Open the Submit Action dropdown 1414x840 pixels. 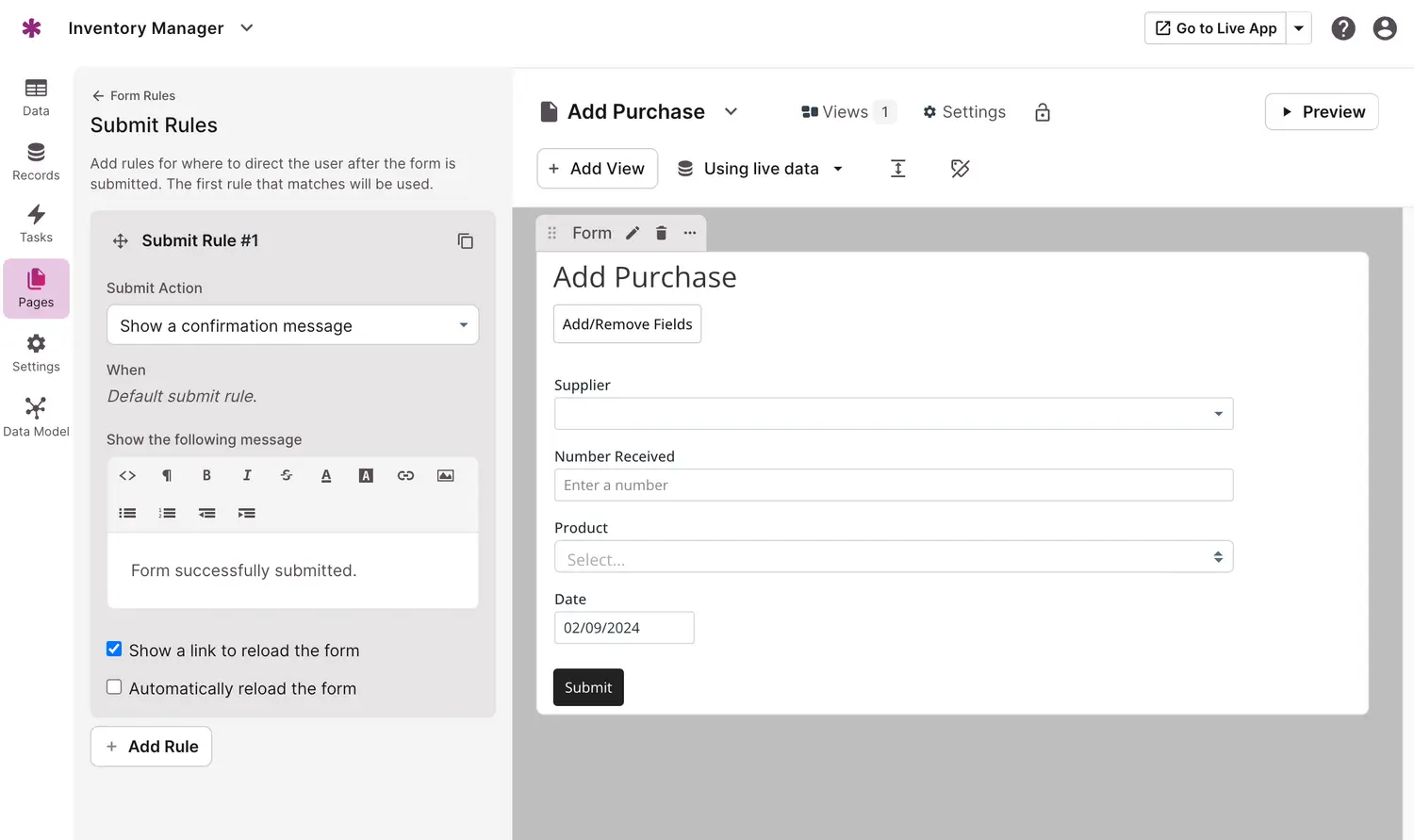click(292, 325)
